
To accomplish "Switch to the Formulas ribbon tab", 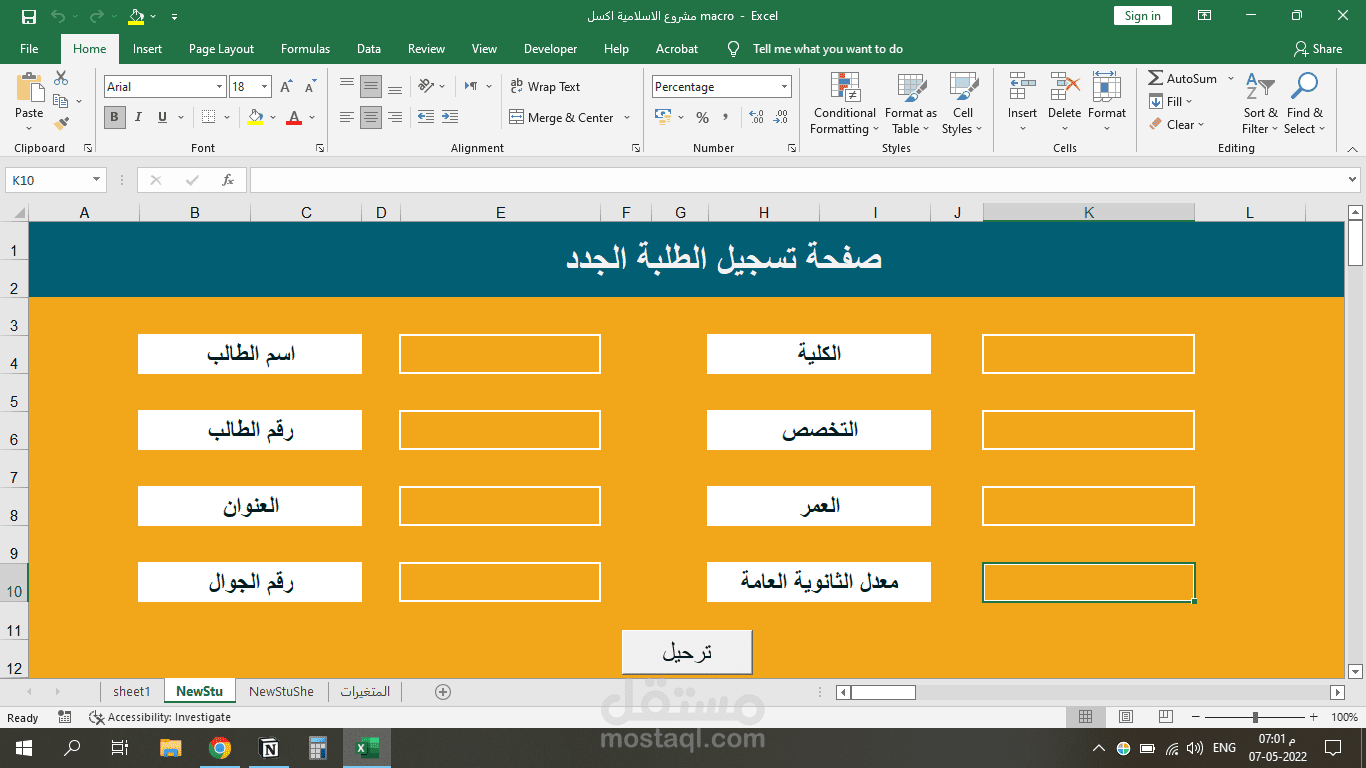I will click(x=305, y=49).
